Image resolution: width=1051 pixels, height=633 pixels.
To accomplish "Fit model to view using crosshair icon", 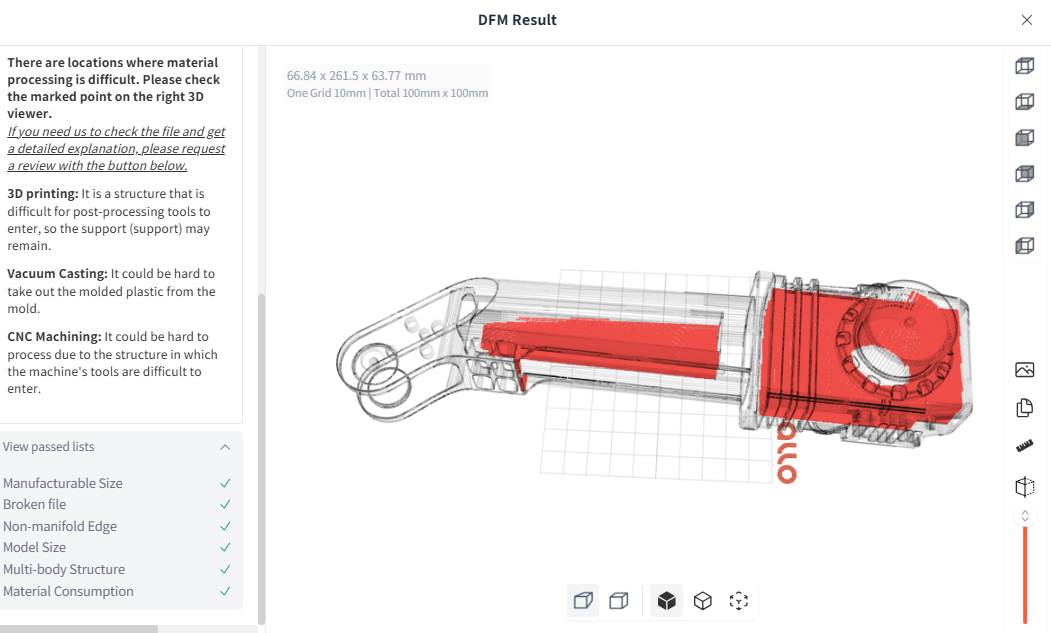I will [738, 600].
